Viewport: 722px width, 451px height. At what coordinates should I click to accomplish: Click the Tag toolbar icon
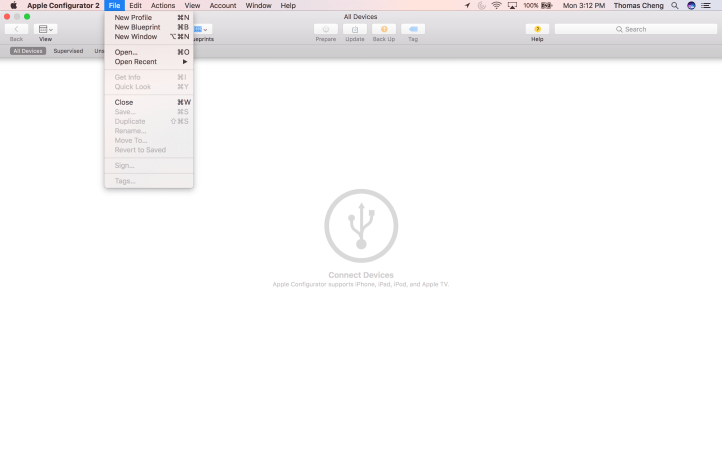[x=413, y=29]
